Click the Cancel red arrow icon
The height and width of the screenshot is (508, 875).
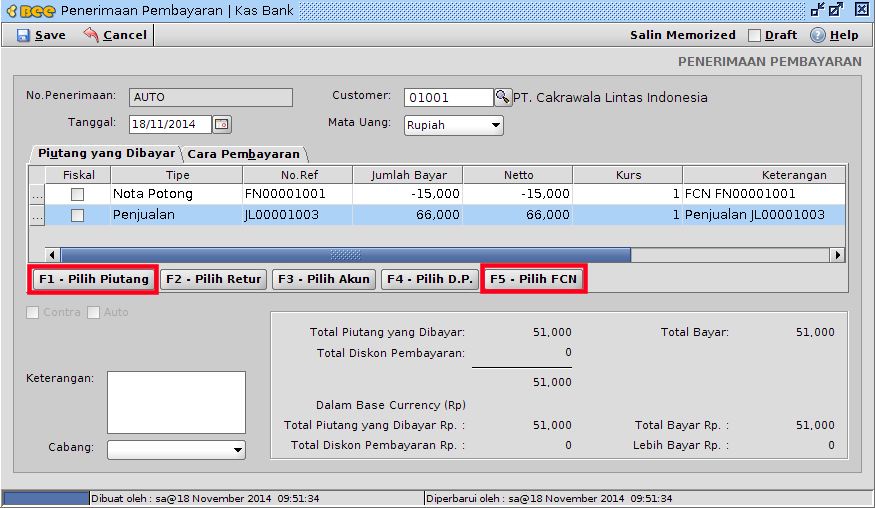tap(91, 35)
